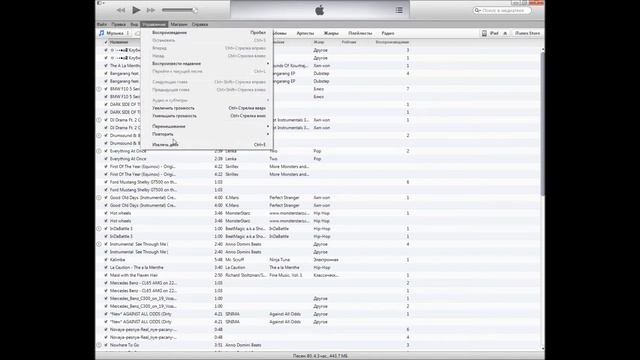Click the Ninja Tuna album cell
Image resolution: width=640 pixels, height=360 pixels.
280,260
